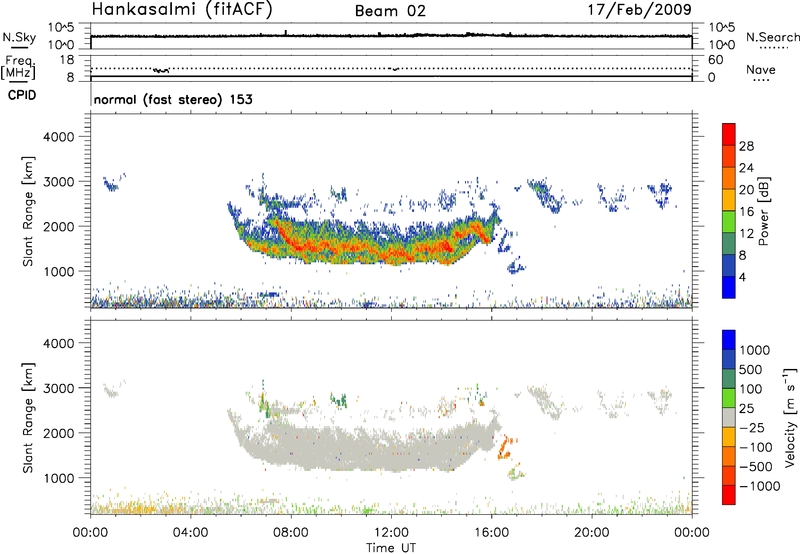
Task: Click the 'Power [dB]' color bar label
Action: [x=763, y=211]
